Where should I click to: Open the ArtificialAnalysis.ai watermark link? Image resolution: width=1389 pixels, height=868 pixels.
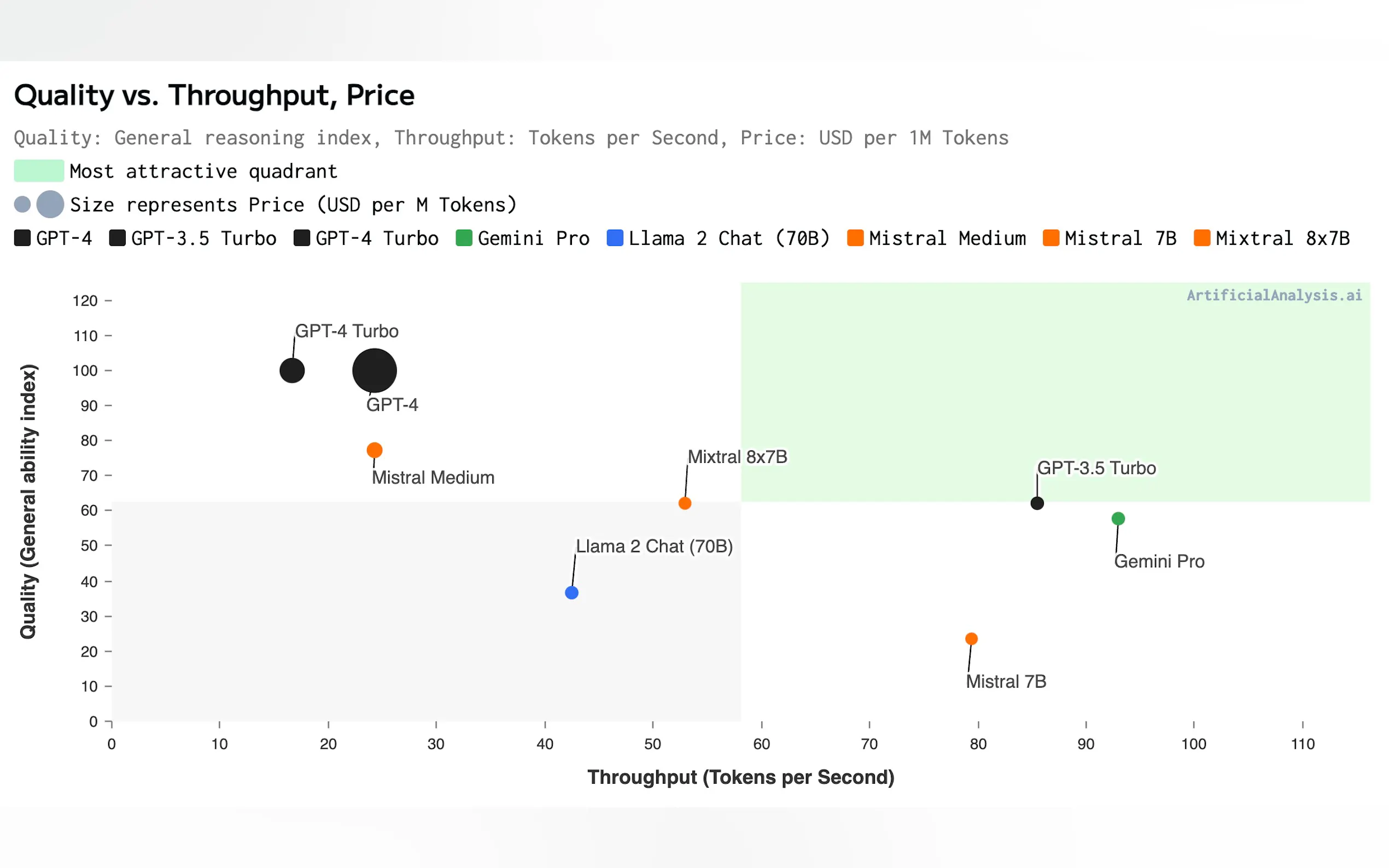pyautogui.click(x=1274, y=296)
